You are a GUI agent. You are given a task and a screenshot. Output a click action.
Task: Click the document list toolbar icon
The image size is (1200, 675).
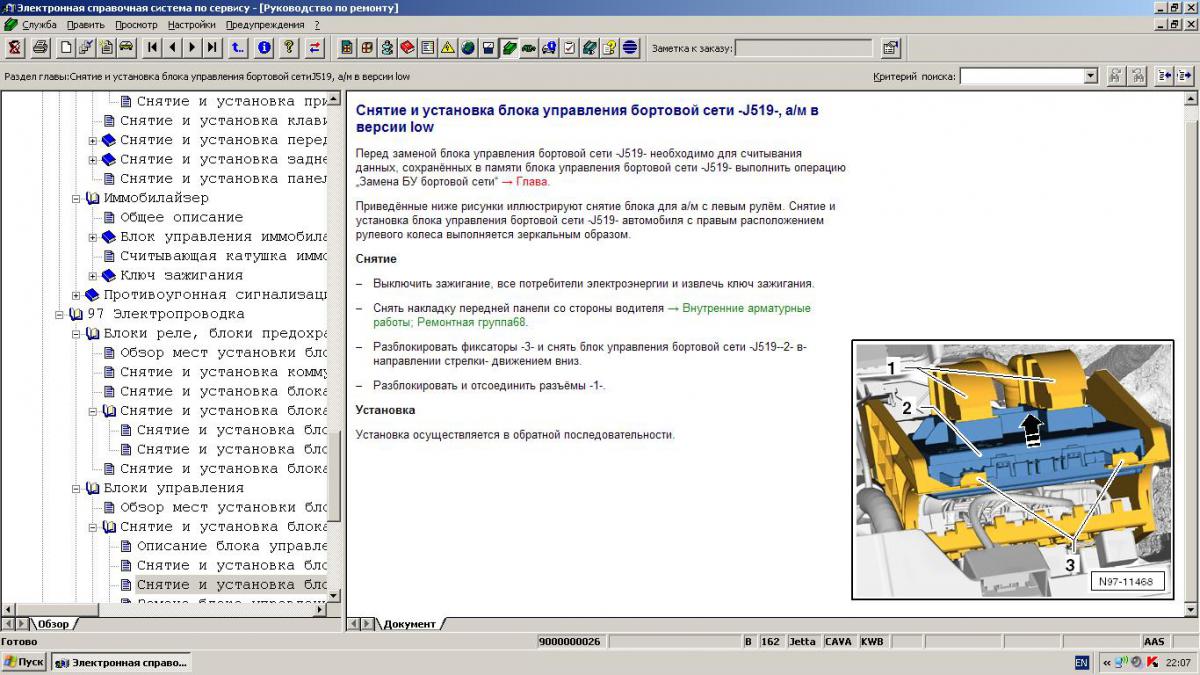(x=427, y=47)
